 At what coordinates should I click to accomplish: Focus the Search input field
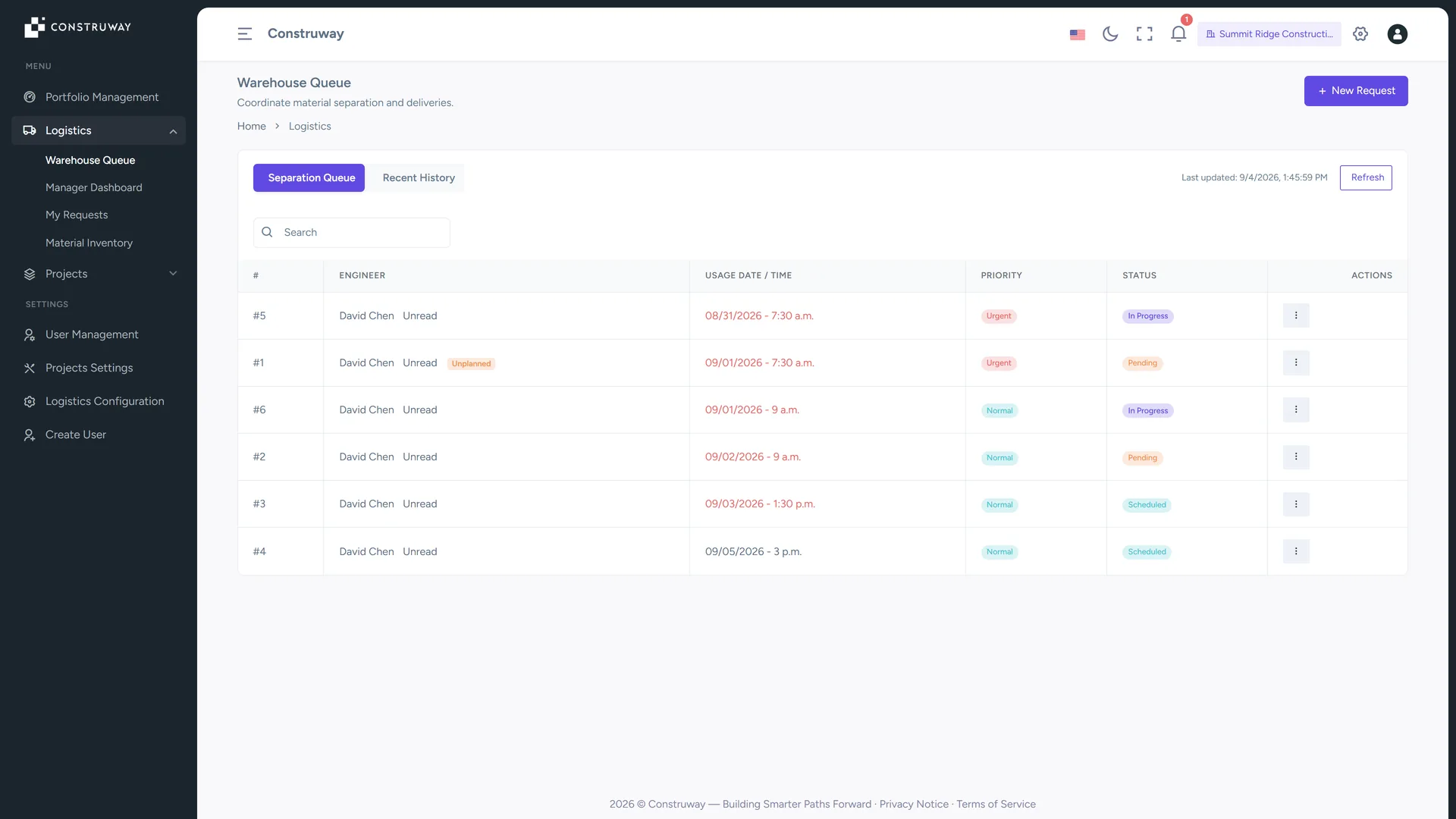(x=352, y=233)
